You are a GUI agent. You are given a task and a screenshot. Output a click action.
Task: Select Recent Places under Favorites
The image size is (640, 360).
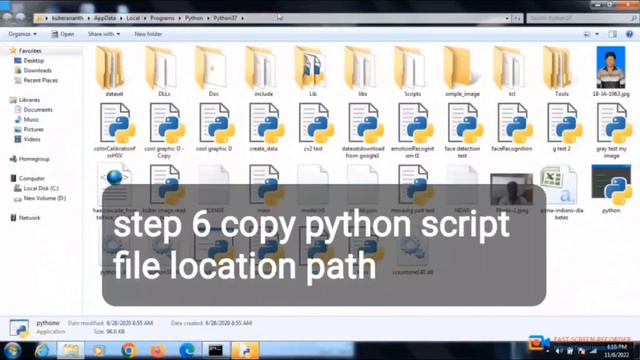40,80
